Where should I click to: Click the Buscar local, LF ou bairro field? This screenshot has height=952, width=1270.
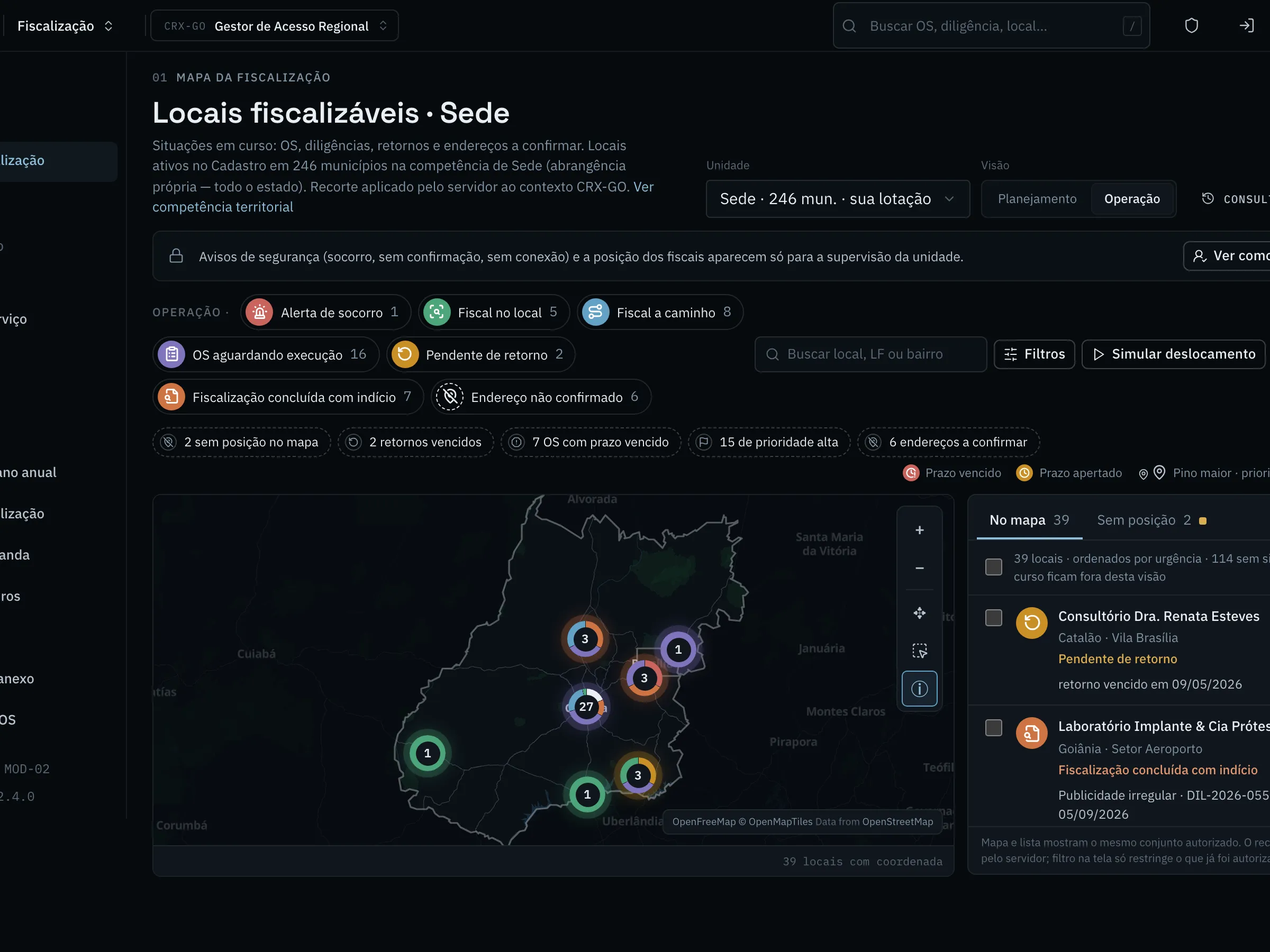[870, 354]
